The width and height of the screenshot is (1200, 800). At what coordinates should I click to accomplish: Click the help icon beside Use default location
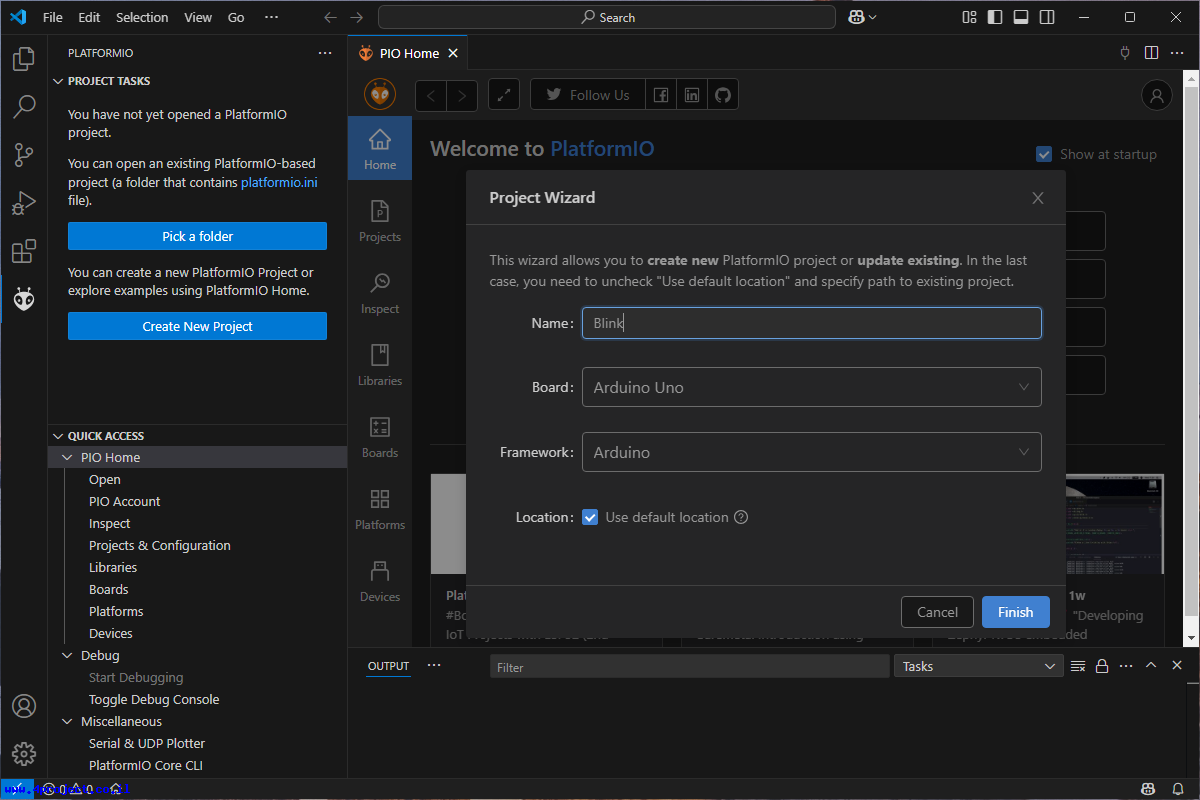[x=741, y=517]
